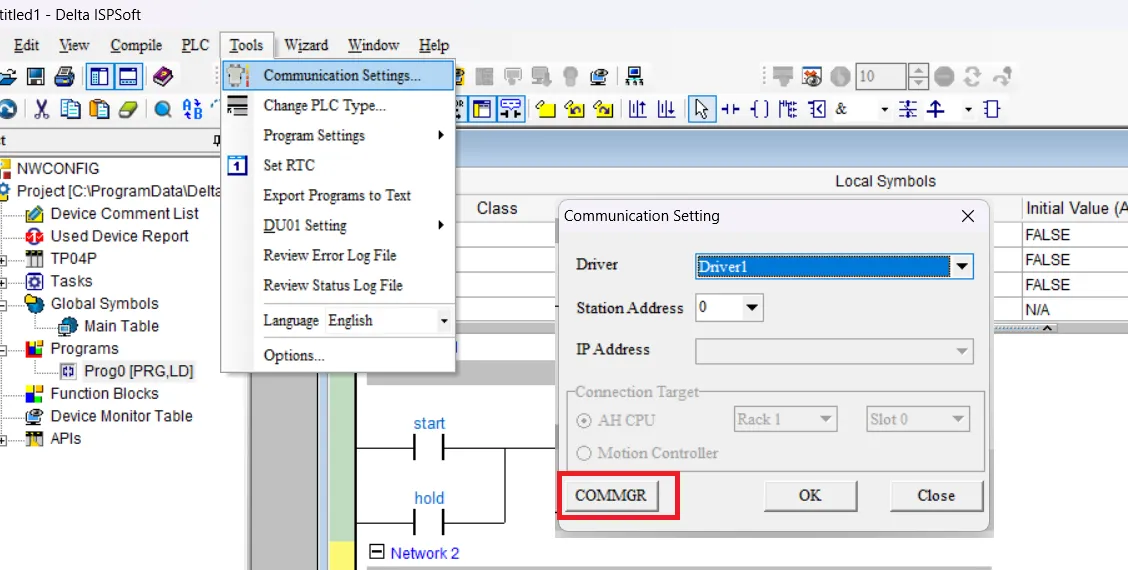
Task: Click the vertical line split icon
Action: coord(909,109)
